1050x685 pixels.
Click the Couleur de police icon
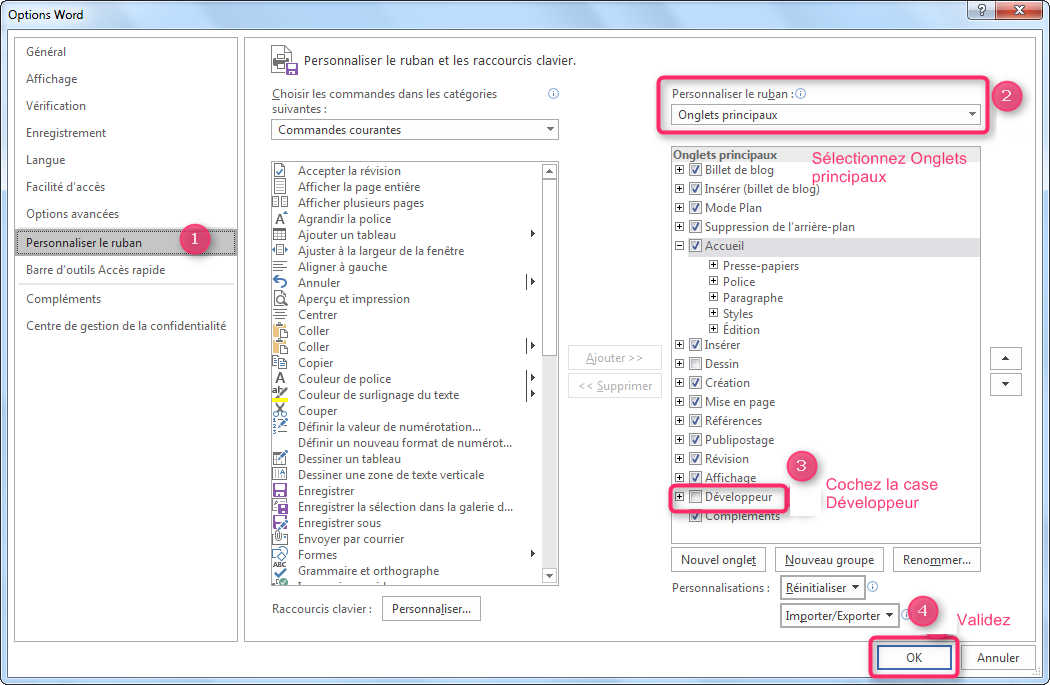click(280, 379)
